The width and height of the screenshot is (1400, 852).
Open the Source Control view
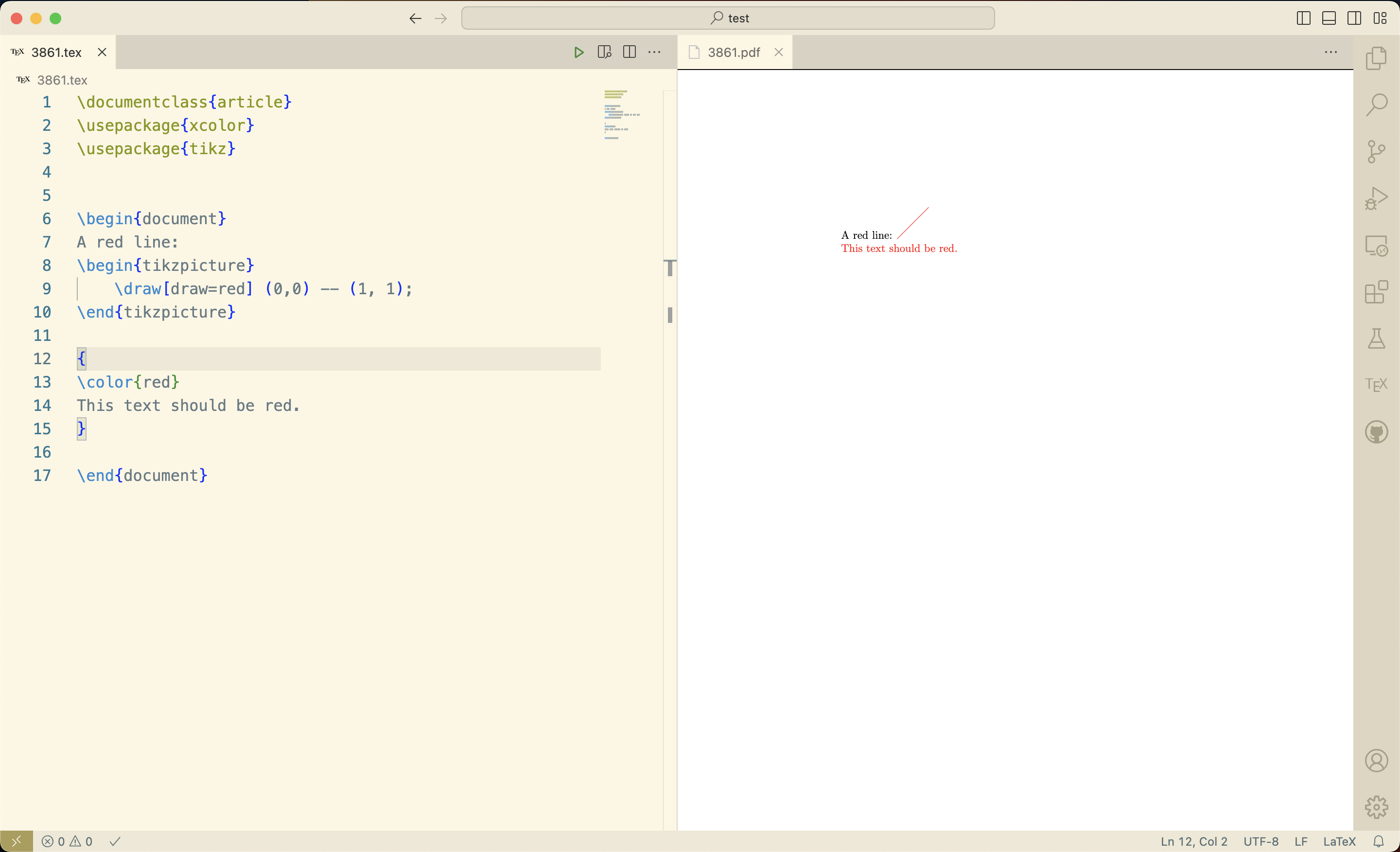[1376, 151]
